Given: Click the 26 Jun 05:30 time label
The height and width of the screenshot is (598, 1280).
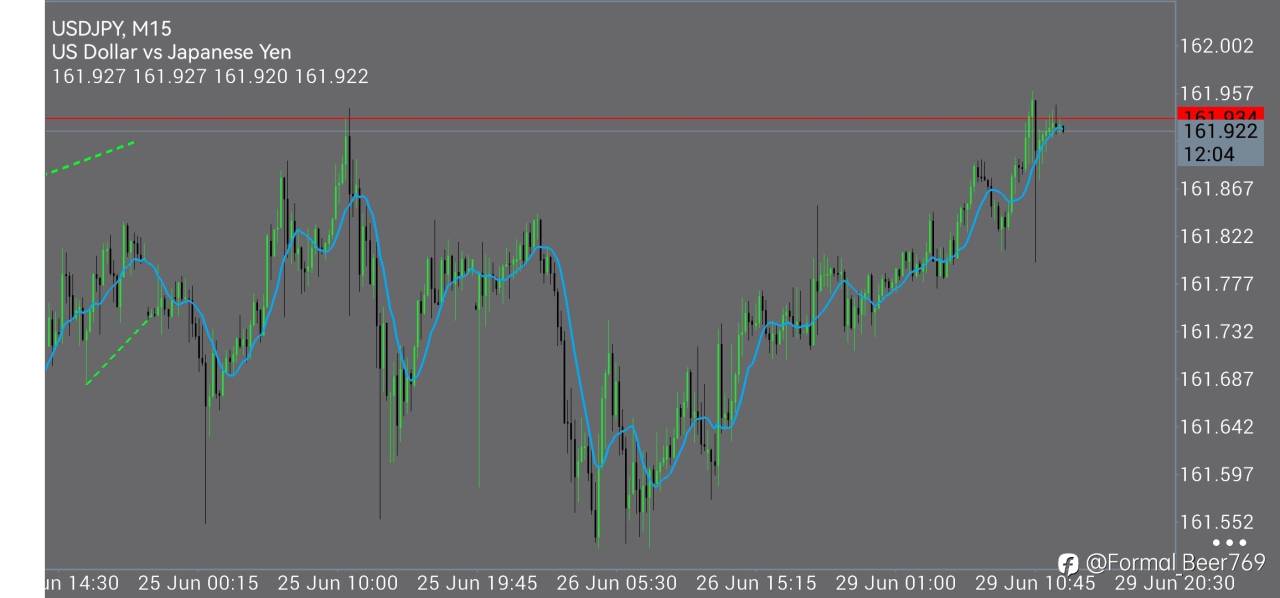Looking at the screenshot, I should pos(617,583).
